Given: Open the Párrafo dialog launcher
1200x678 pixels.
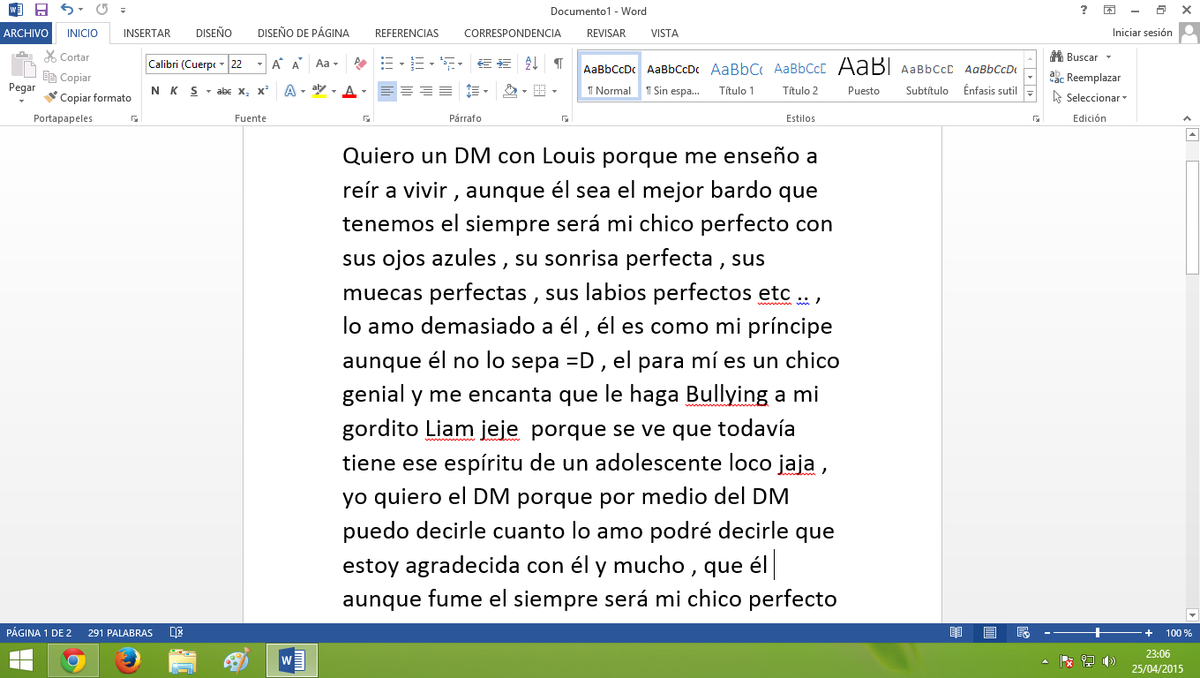Looking at the screenshot, I should (565, 118).
